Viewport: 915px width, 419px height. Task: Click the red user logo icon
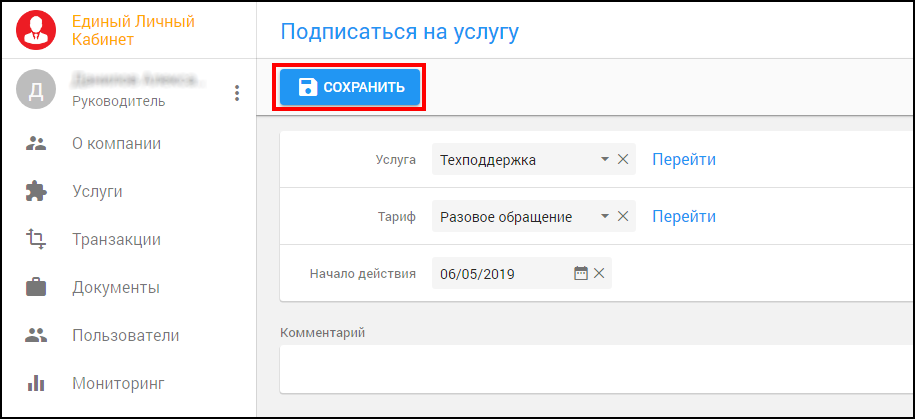(x=37, y=30)
